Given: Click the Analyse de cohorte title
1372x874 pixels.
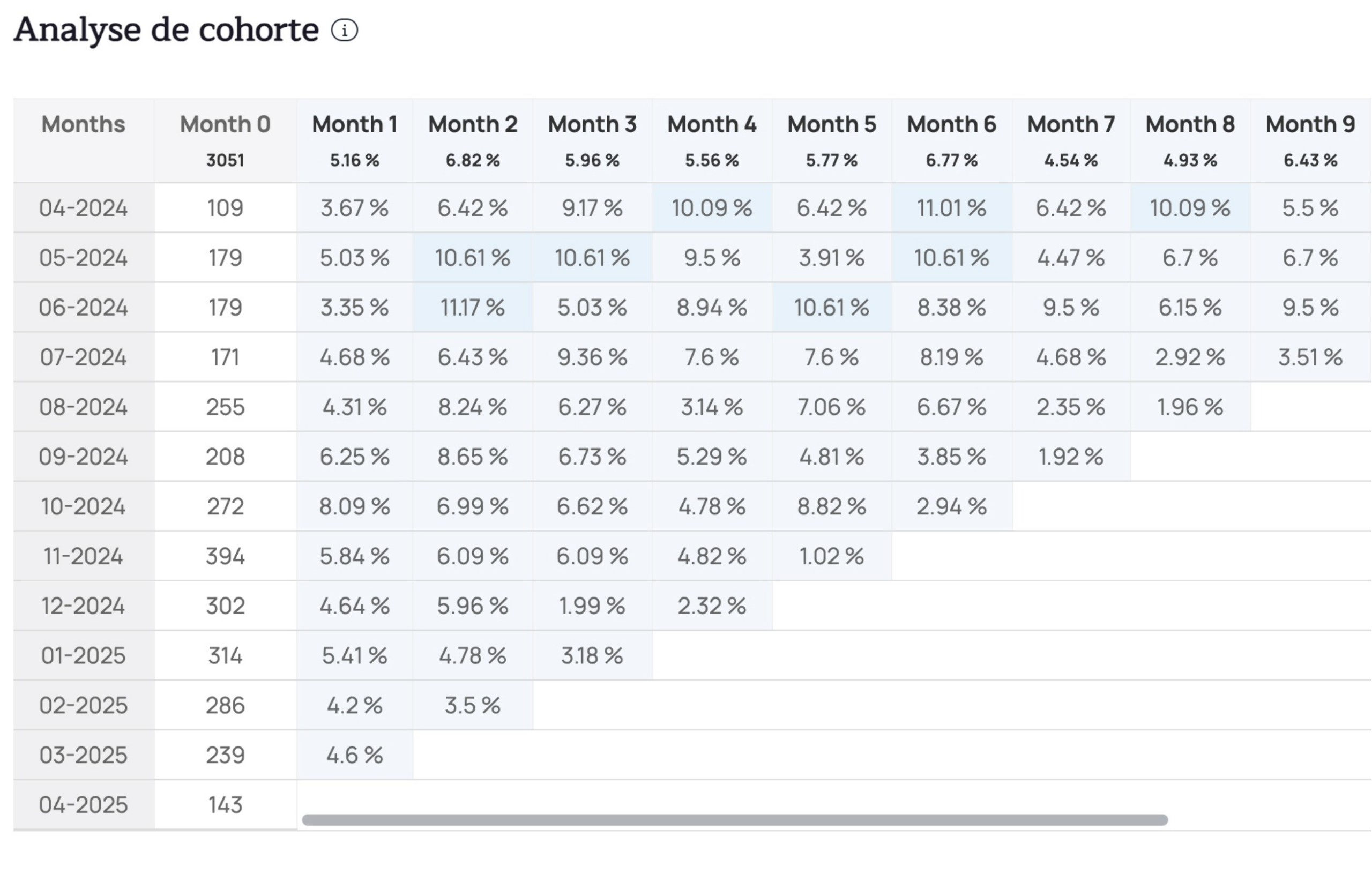Looking at the screenshot, I should click(x=166, y=29).
